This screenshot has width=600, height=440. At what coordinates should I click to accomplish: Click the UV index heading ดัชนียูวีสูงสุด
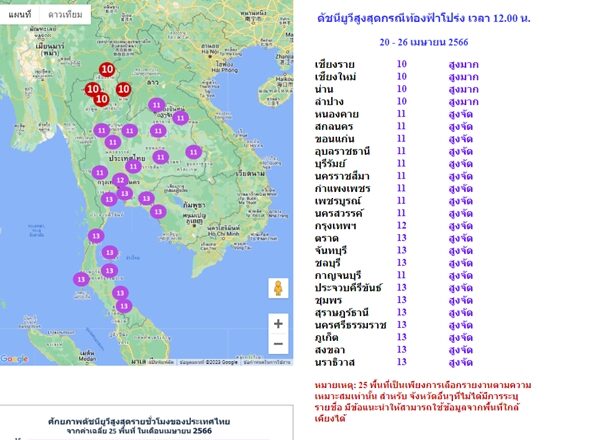point(424,18)
